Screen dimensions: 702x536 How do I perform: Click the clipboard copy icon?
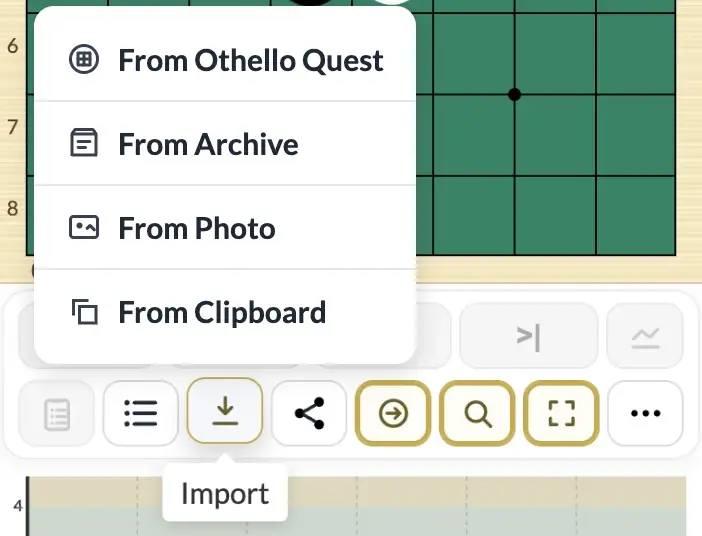(85, 312)
